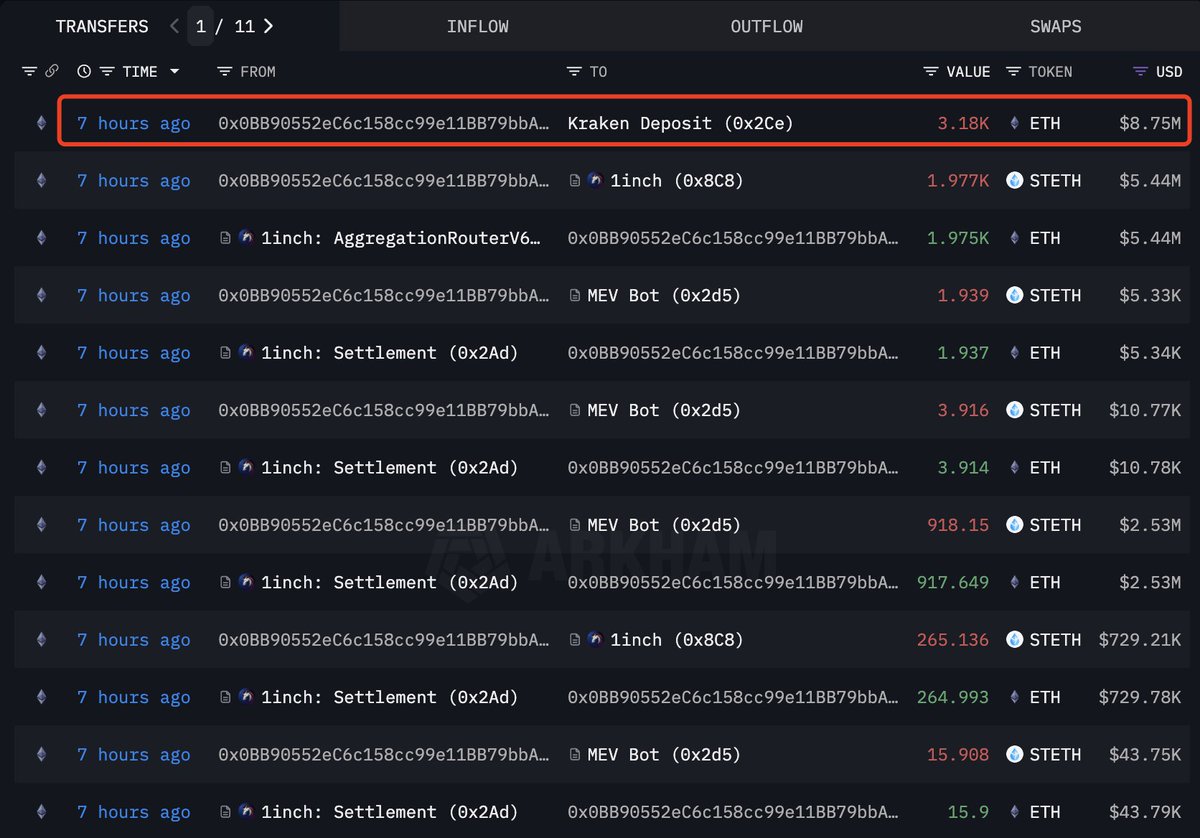
Task: Click the clock icon in the TIME header
Action: (84, 71)
